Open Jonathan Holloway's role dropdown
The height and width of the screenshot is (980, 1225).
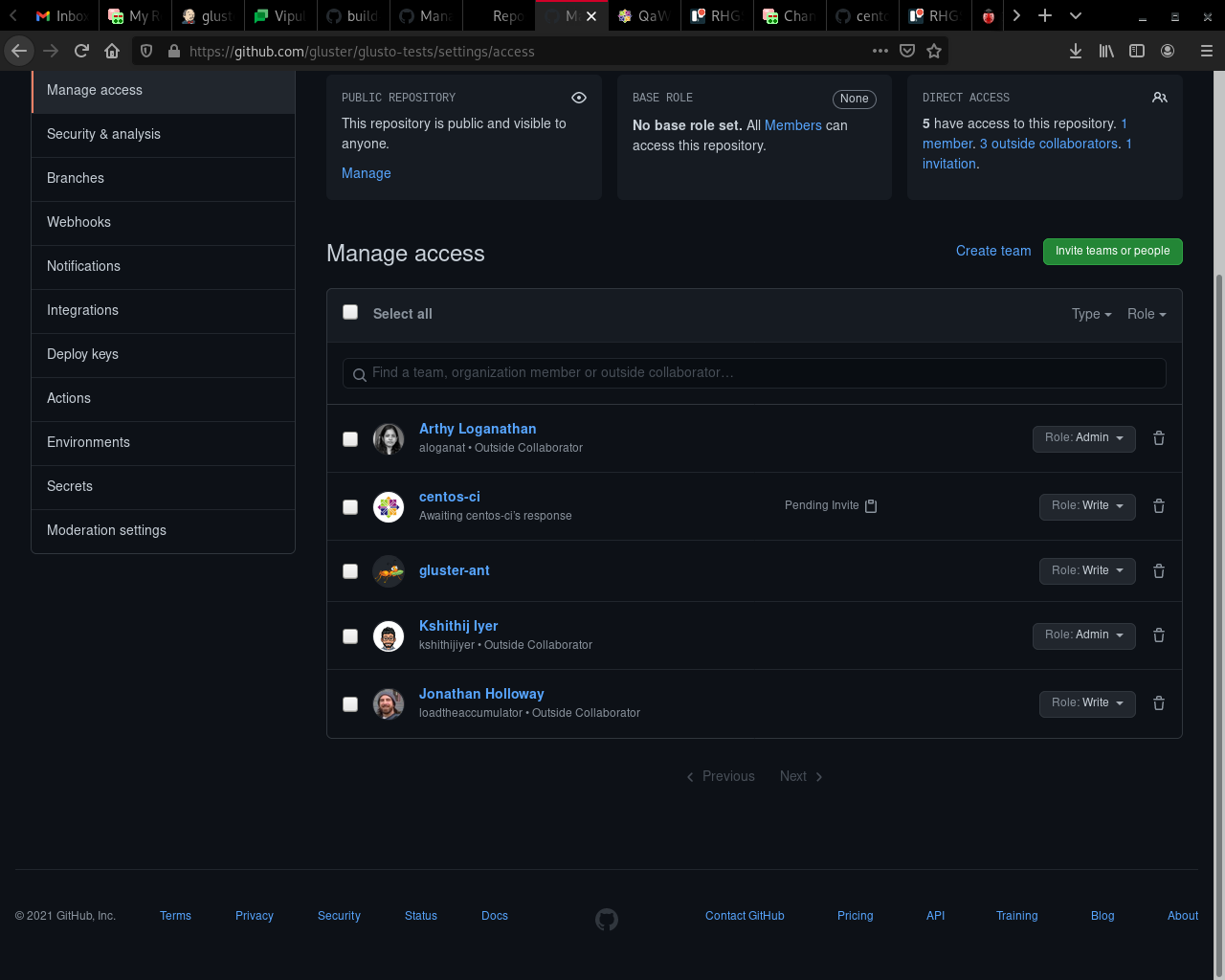click(x=1087, y=703)
